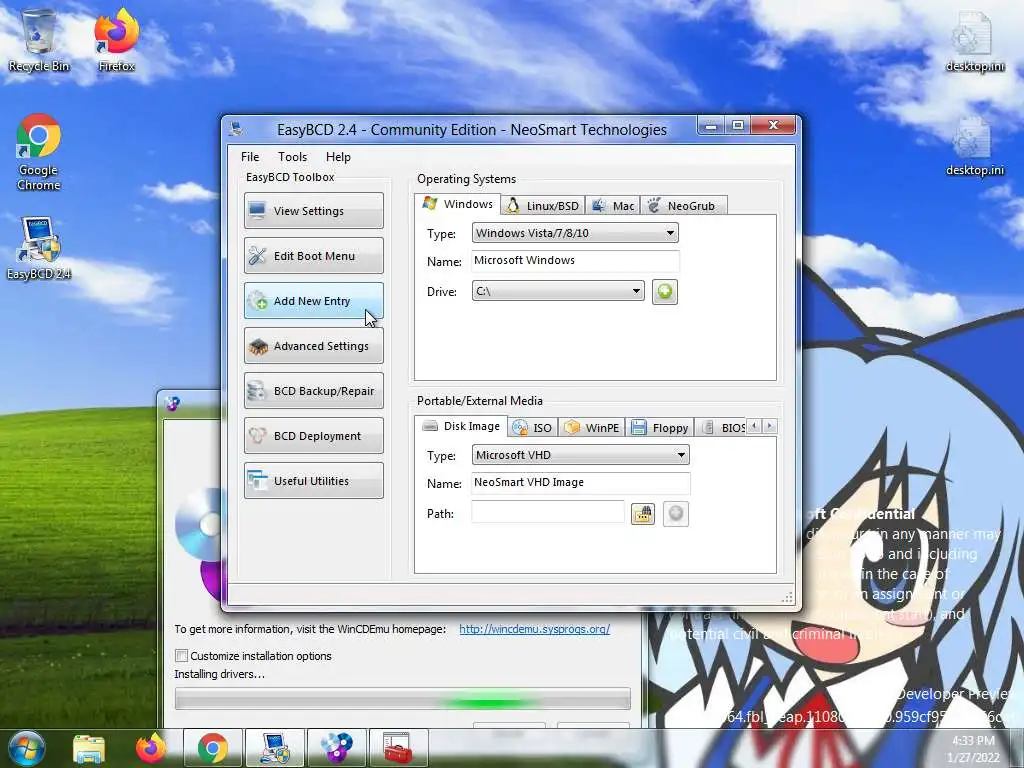Open the File menu

point(250,157)
